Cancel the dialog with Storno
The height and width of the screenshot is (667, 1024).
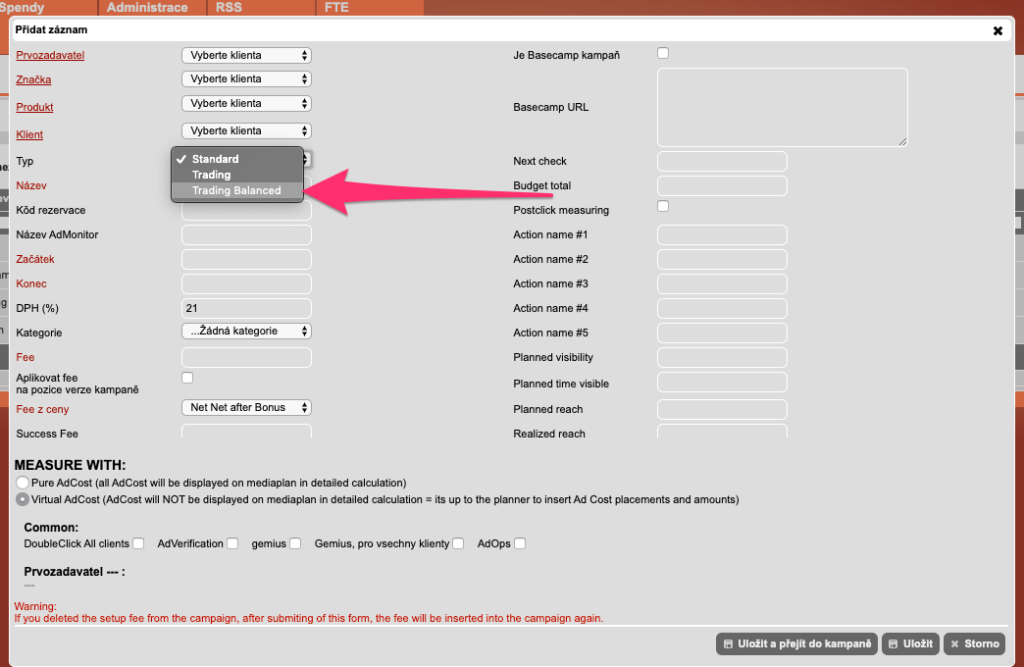click(975, 644)
